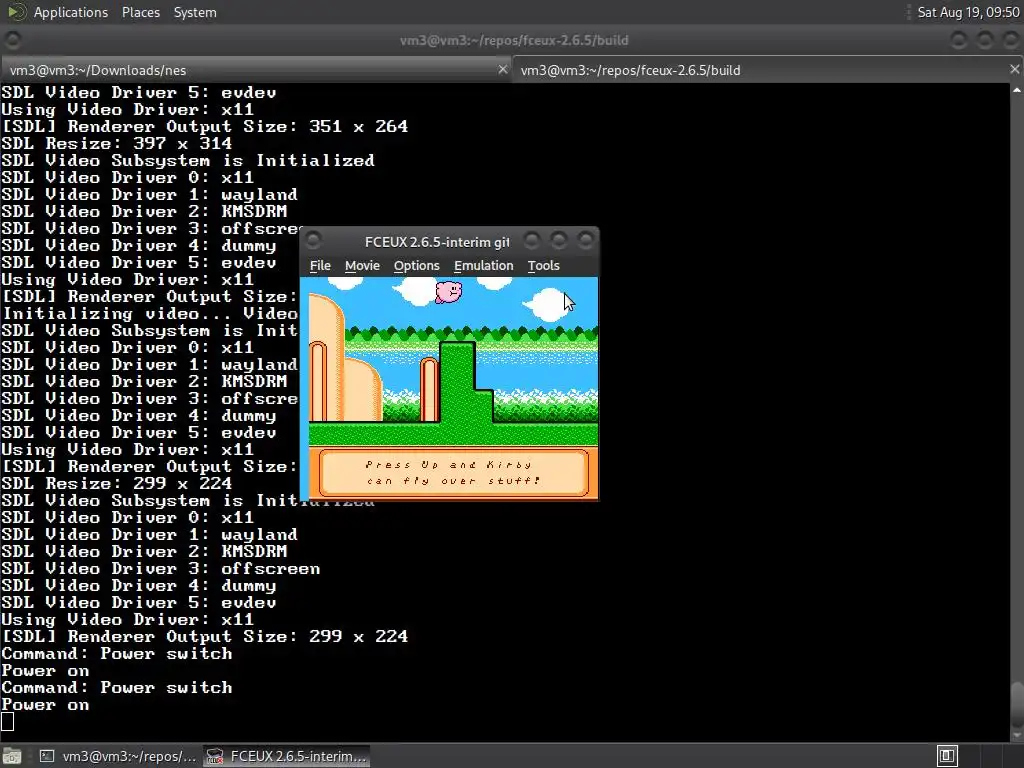
Task: Minimize the terminal window
Action: tap(959, 40)
